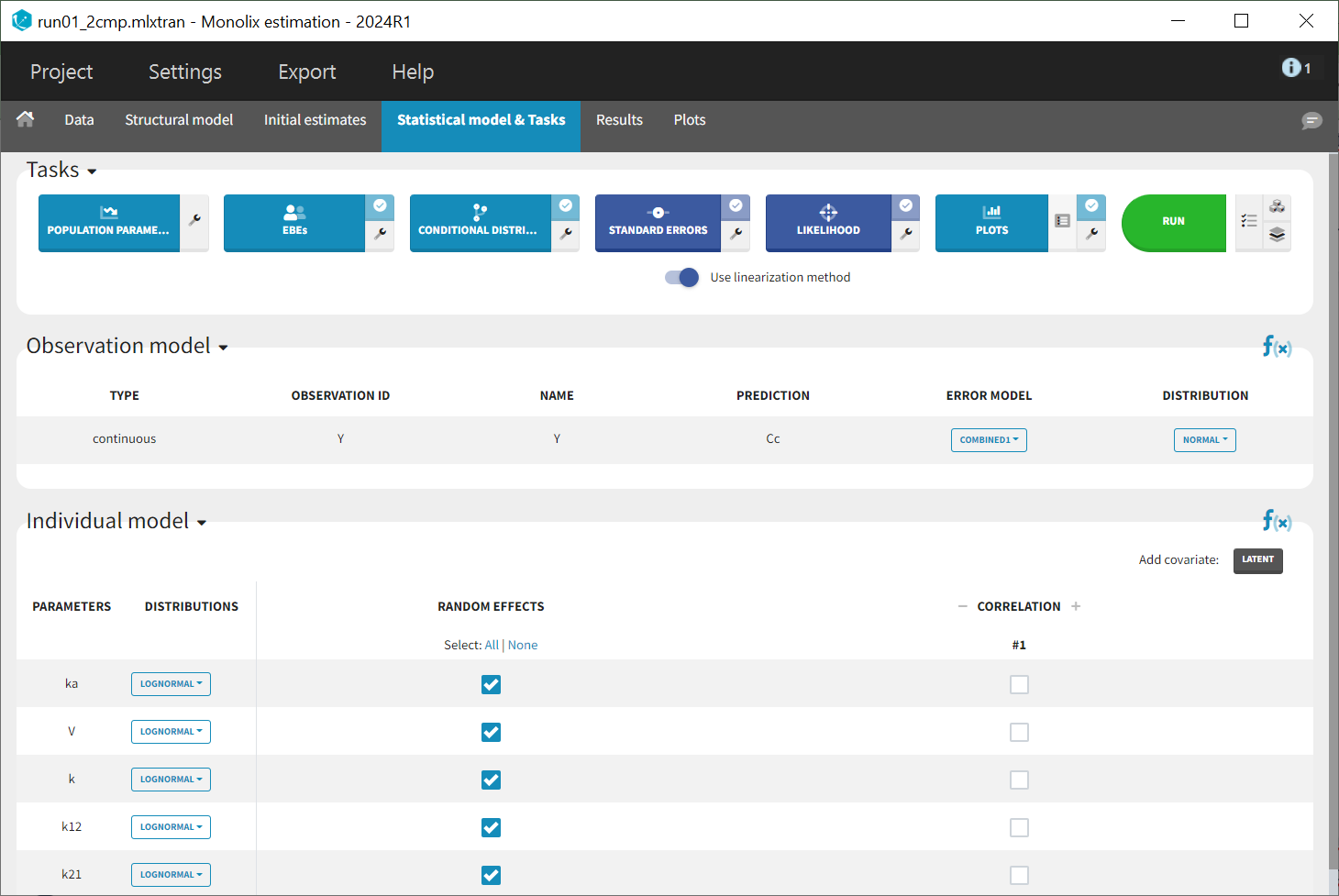Open the info notification icon
The height and width of the screenshot is (896, 1339).
tap(1291, 68)
